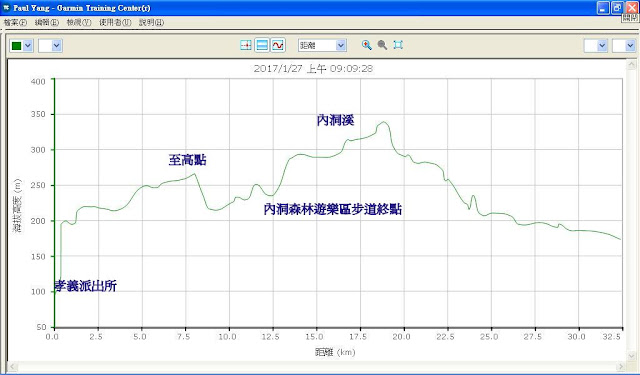Click the zoom out magnifier icon

pos(382,45)
